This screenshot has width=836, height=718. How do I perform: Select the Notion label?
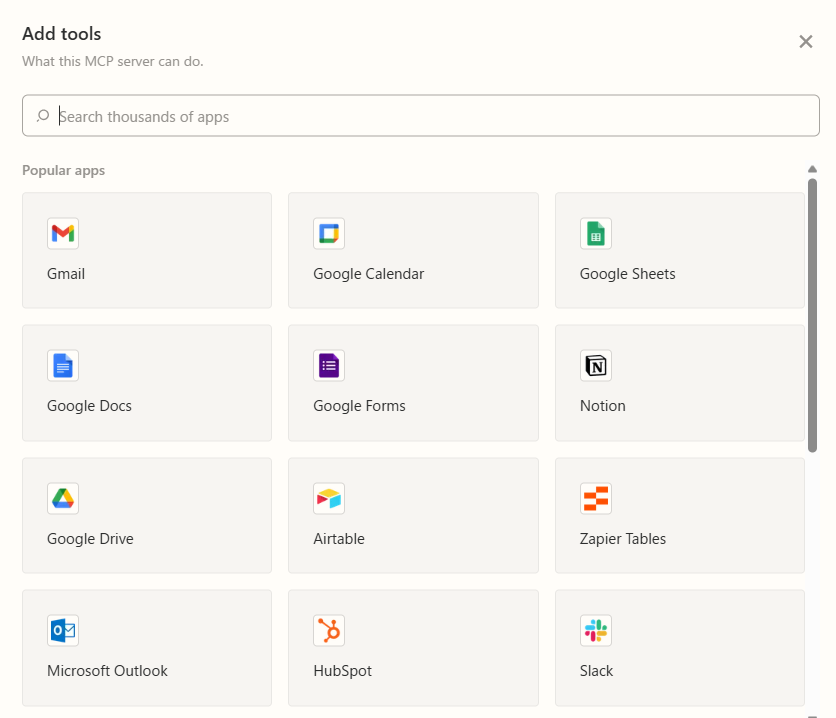point(602,406)
